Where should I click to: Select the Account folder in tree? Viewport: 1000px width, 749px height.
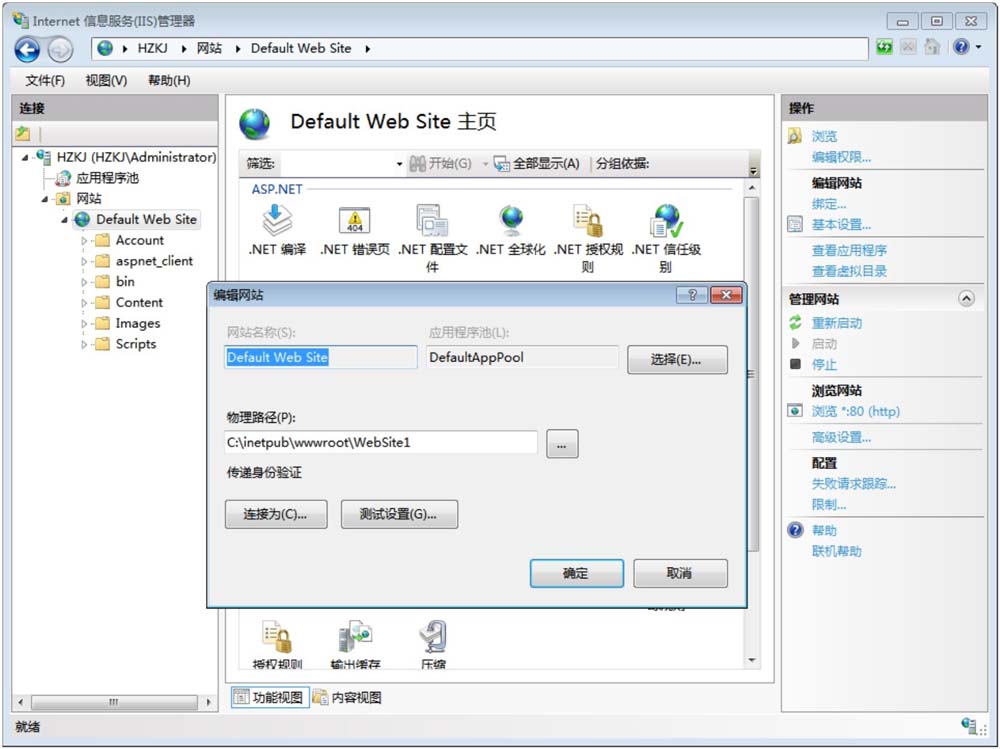(140, 241)
